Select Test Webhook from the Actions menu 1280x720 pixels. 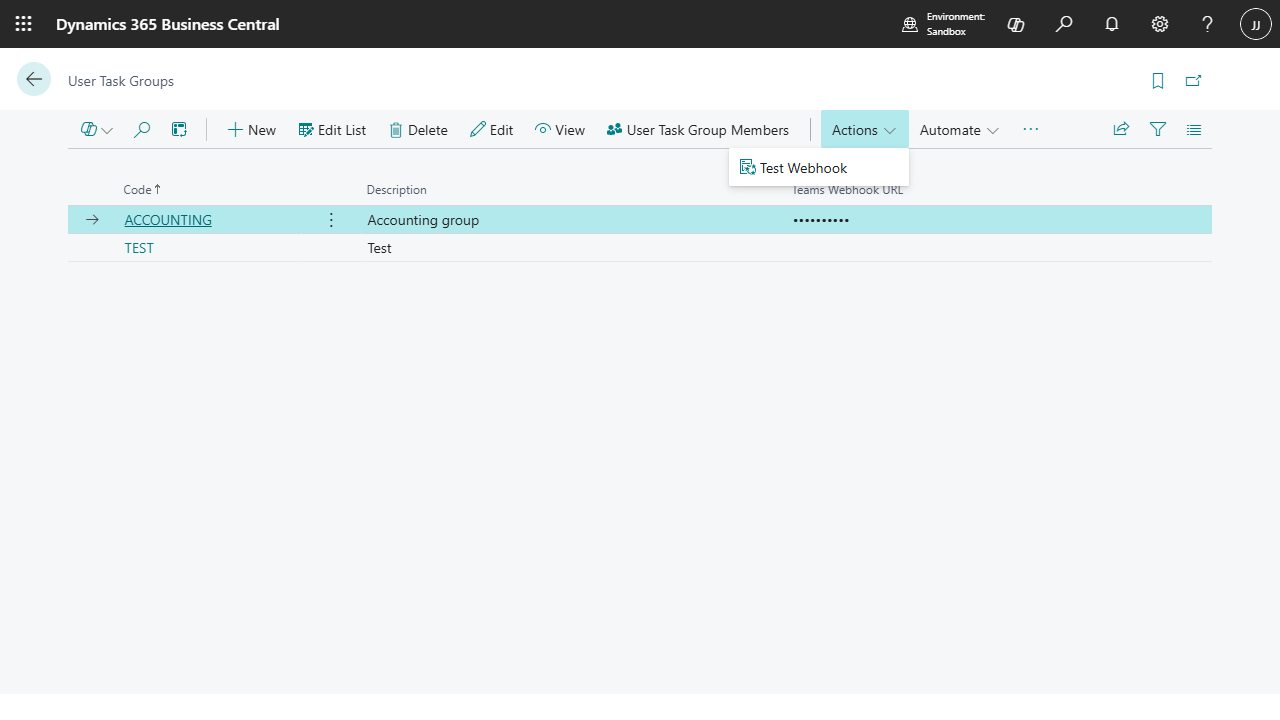(x=803, y=167)
